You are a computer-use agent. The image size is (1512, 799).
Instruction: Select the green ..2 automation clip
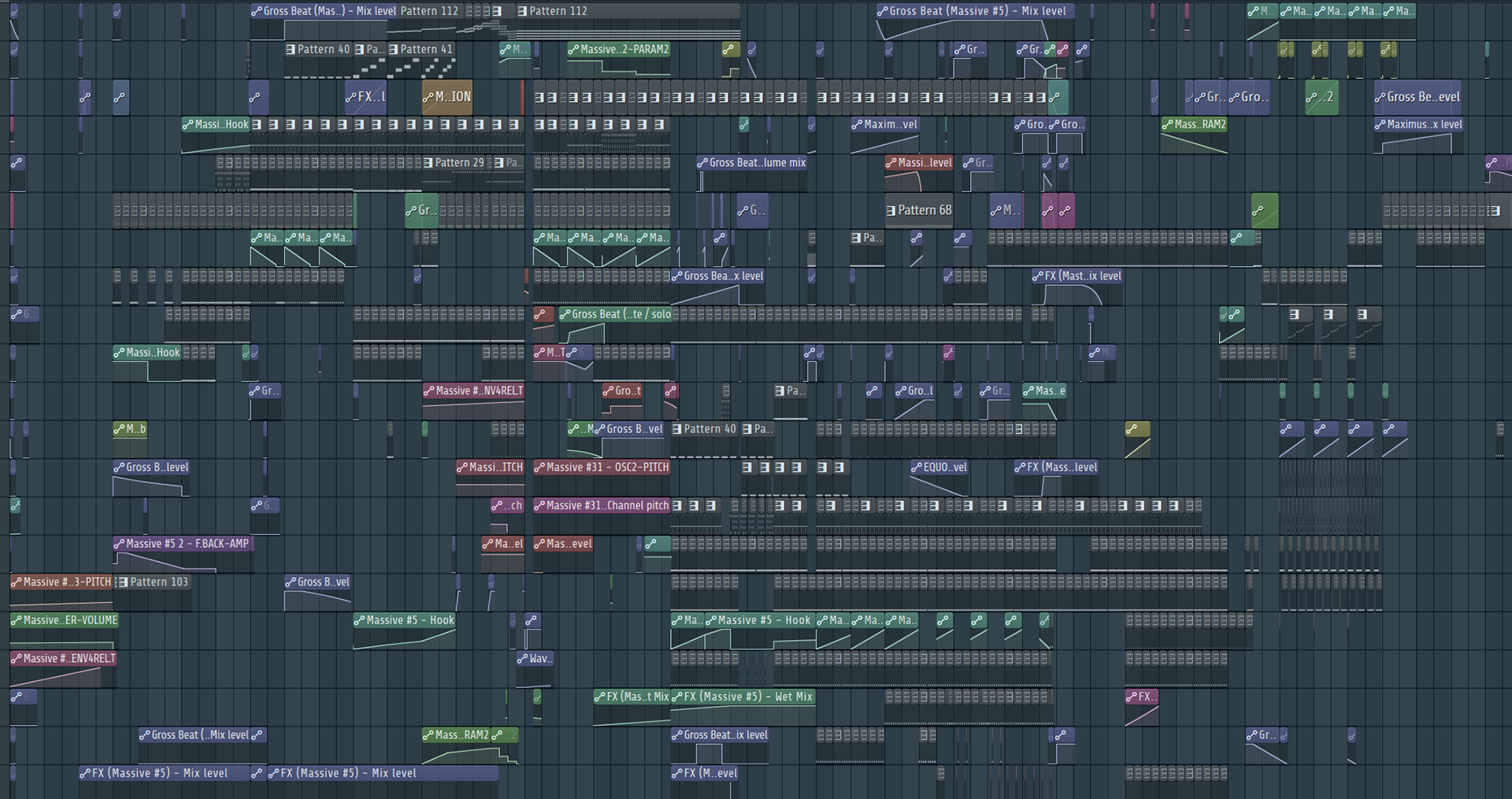pyautogui.click(x=1321, y=97)
